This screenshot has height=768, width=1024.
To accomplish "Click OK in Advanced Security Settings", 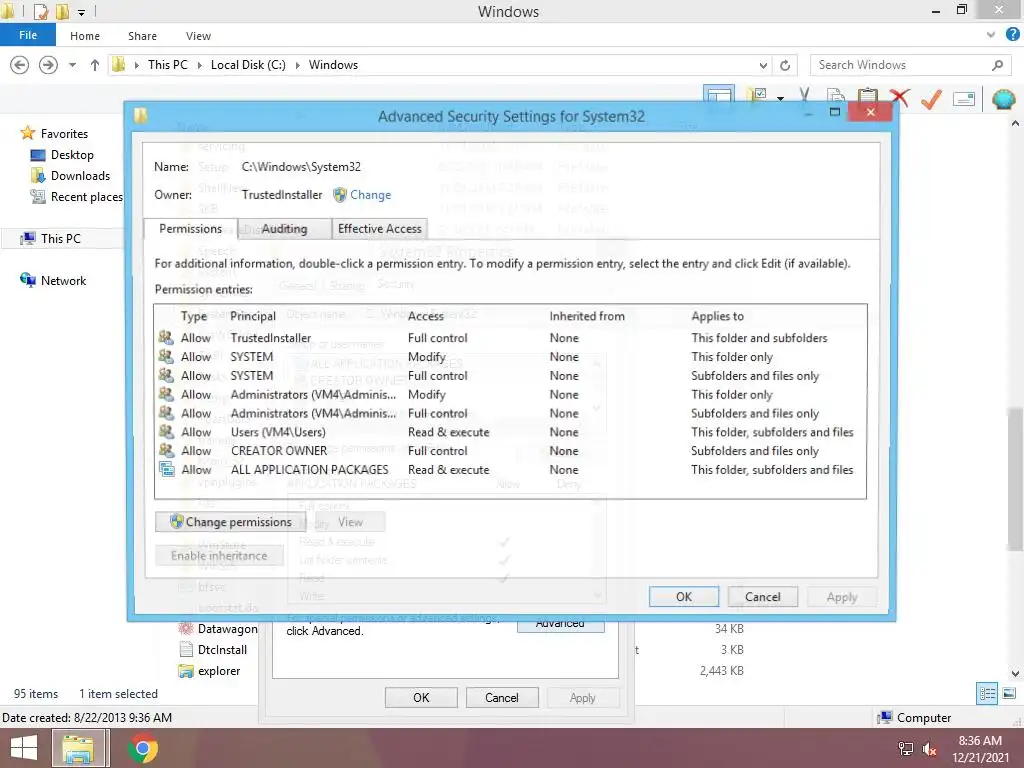I will [684, 596].
